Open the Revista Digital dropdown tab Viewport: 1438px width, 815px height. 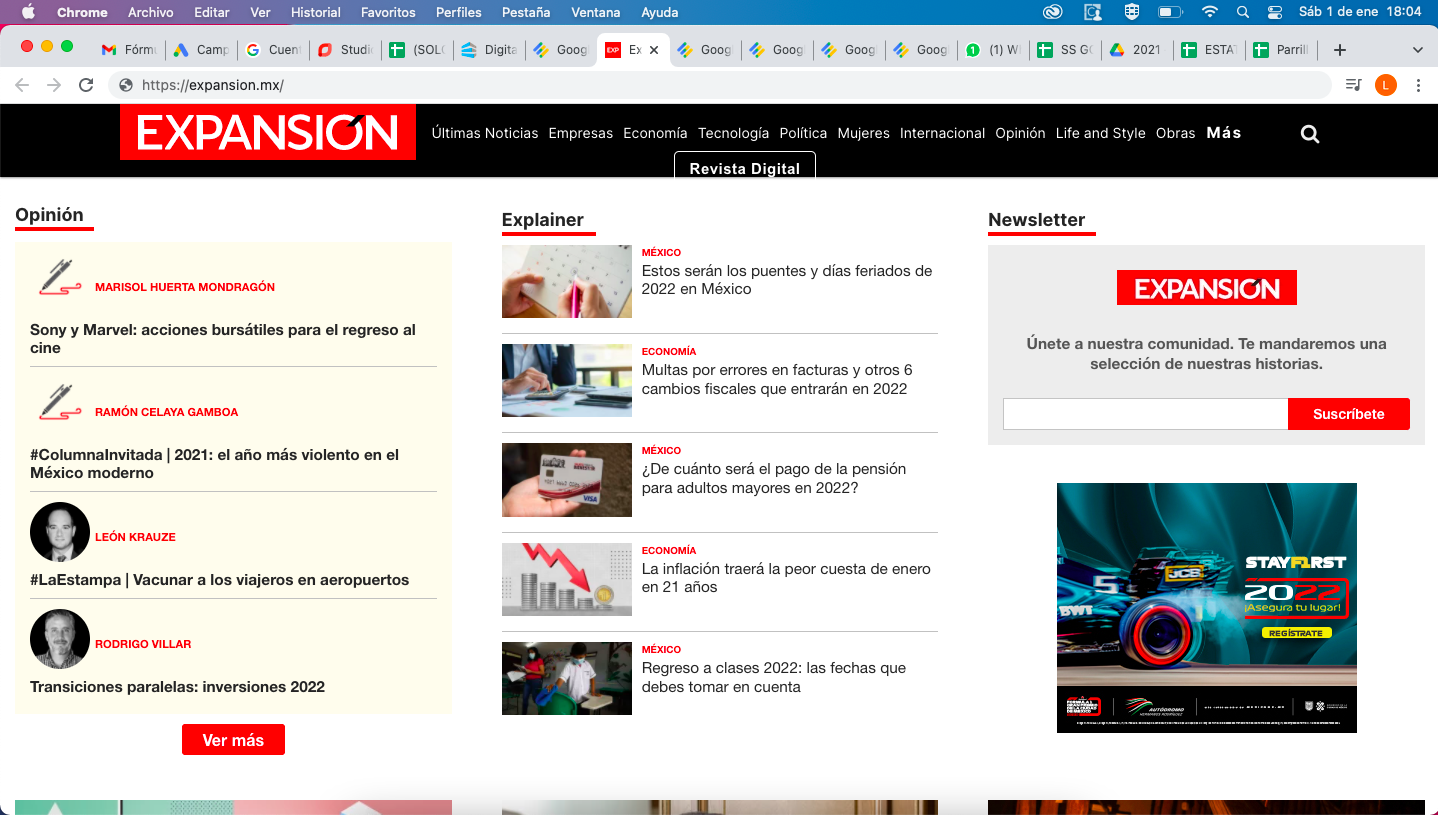coord(745,166)
